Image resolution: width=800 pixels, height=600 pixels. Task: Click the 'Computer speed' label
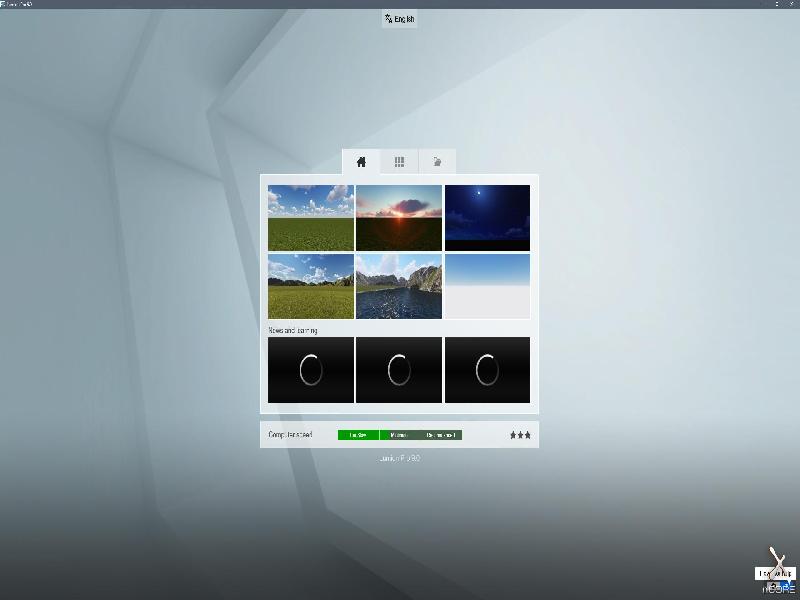click(290, 435)
